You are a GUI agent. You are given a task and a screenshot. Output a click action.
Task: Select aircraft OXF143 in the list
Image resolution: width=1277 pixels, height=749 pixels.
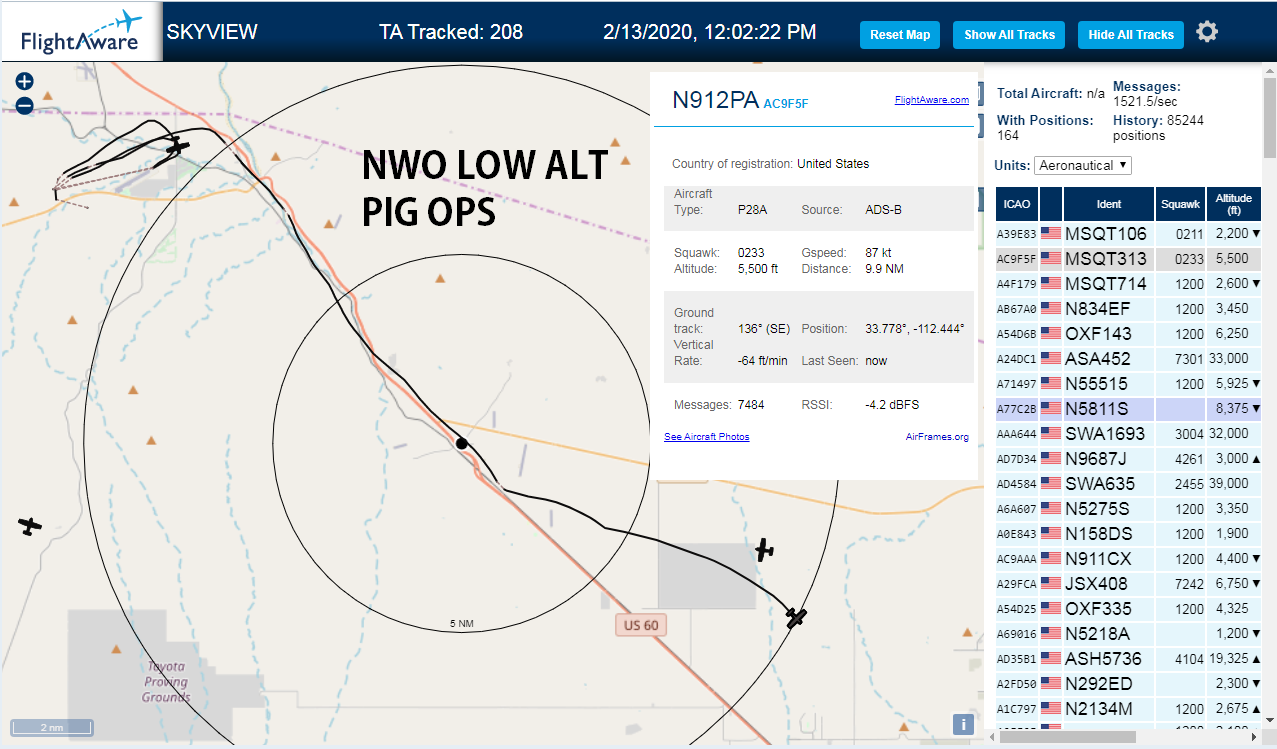(x=1129, y=333)
